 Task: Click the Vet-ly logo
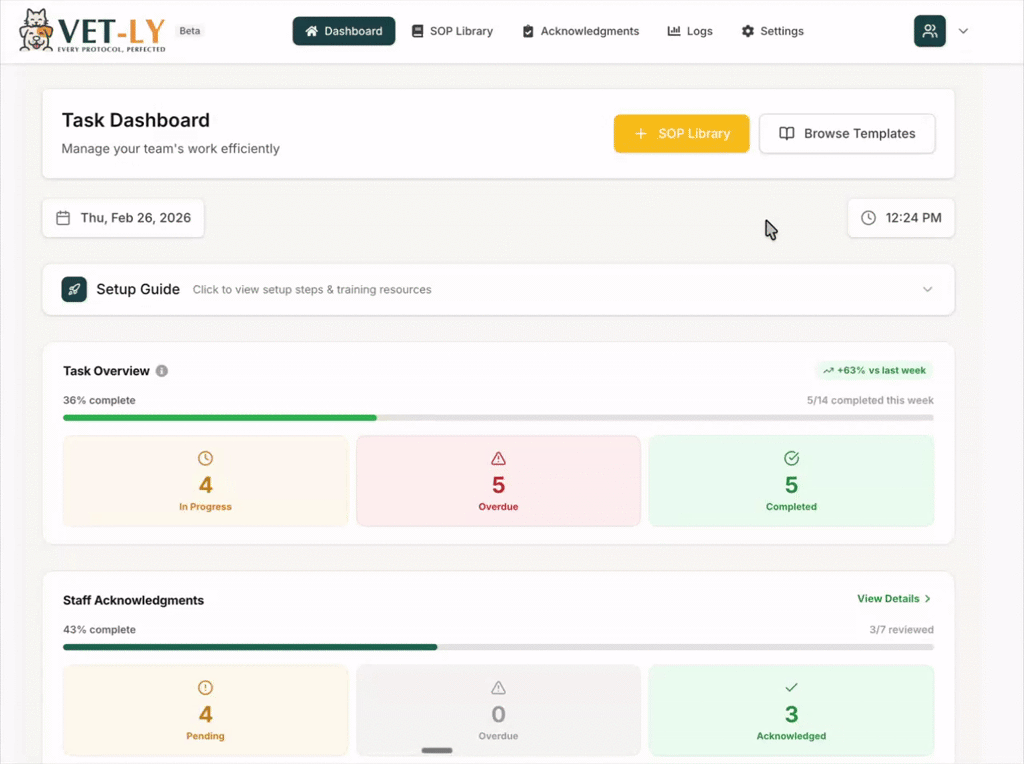tap(90, 31)
